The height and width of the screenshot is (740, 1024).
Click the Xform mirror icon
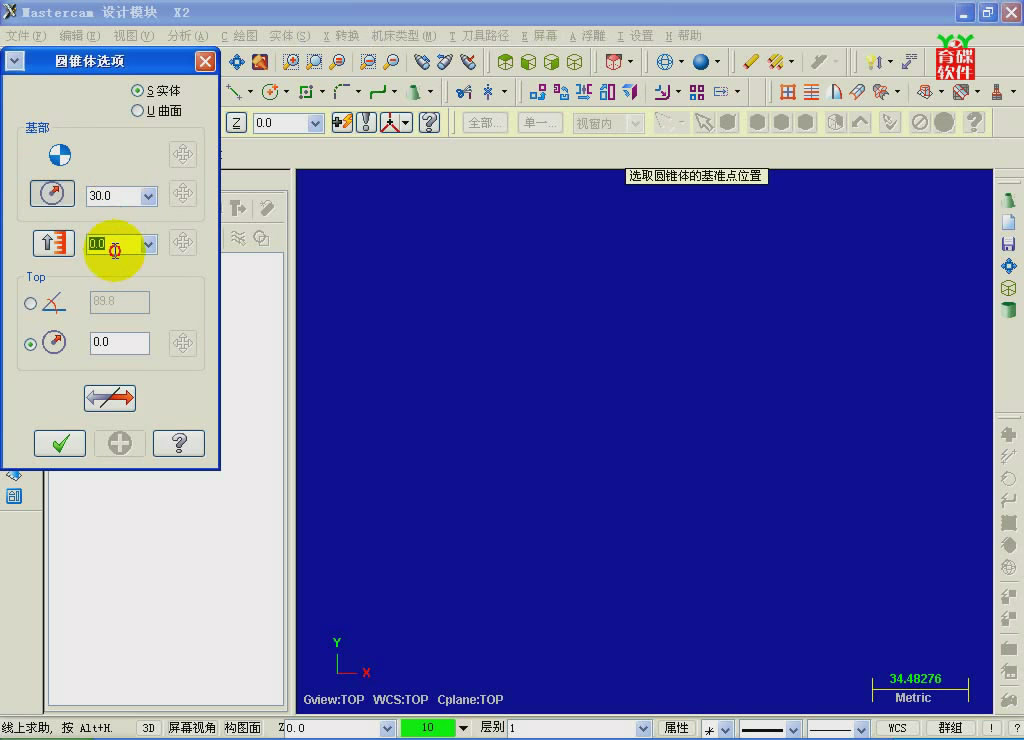click(x=584, y=92)
